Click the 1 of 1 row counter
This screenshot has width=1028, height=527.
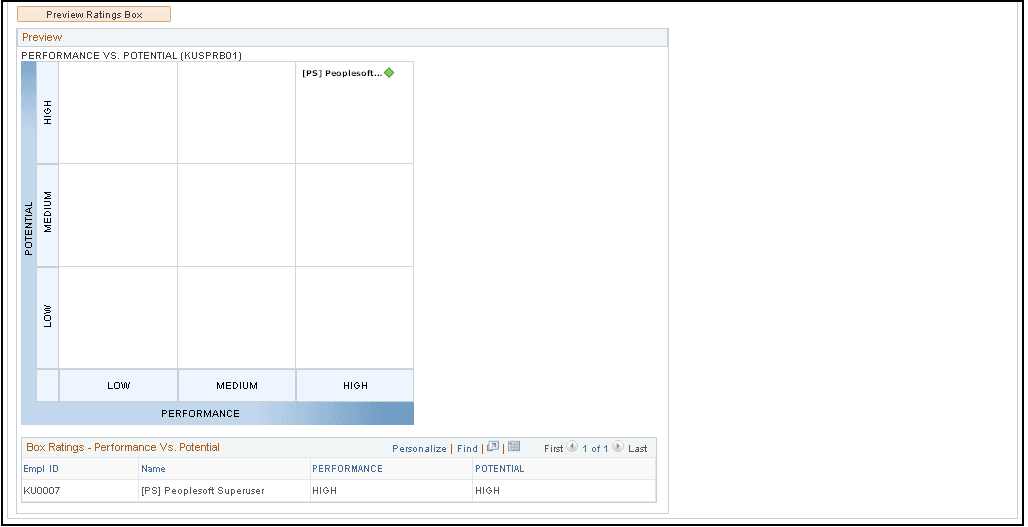tap(595, 449)
